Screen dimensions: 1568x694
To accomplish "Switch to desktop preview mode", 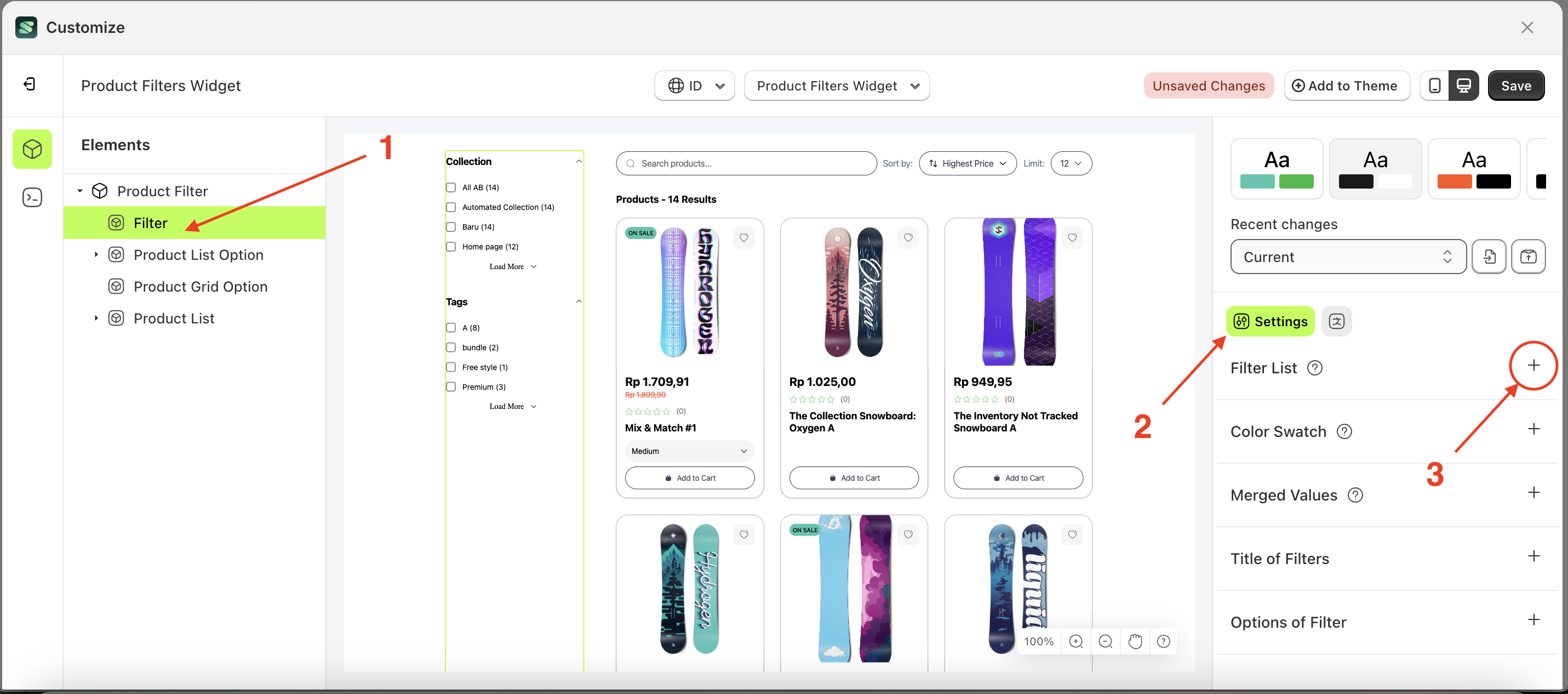I will click(1464, 86).
